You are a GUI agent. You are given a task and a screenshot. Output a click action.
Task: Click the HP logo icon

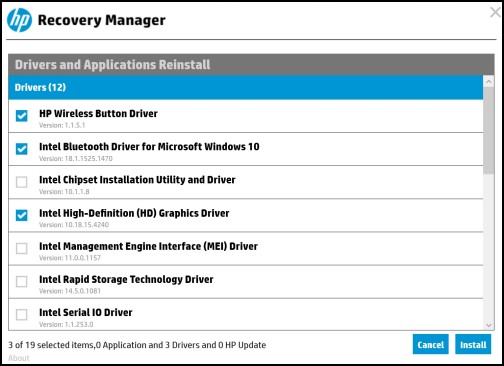(19, 20)
